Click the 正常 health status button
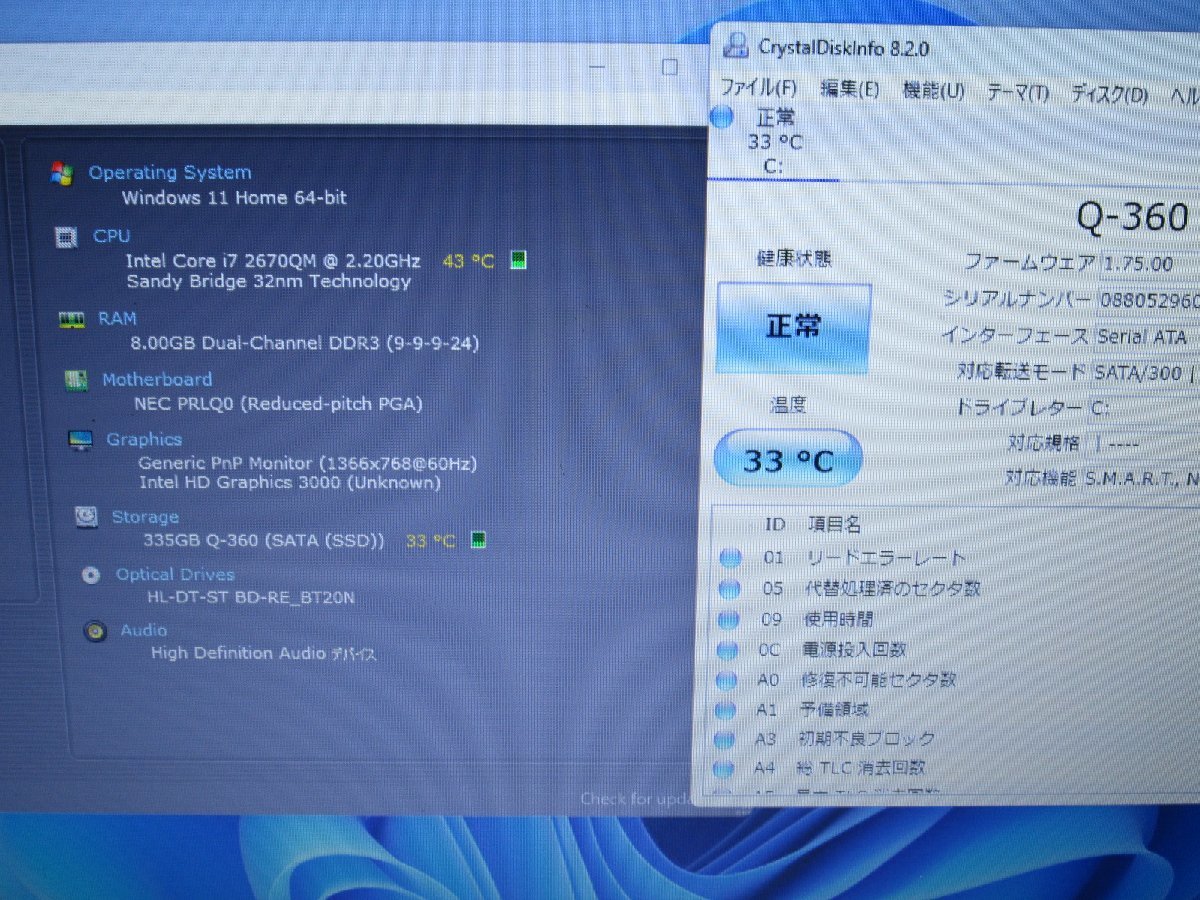1200x900 pixels. pos(794,329)
